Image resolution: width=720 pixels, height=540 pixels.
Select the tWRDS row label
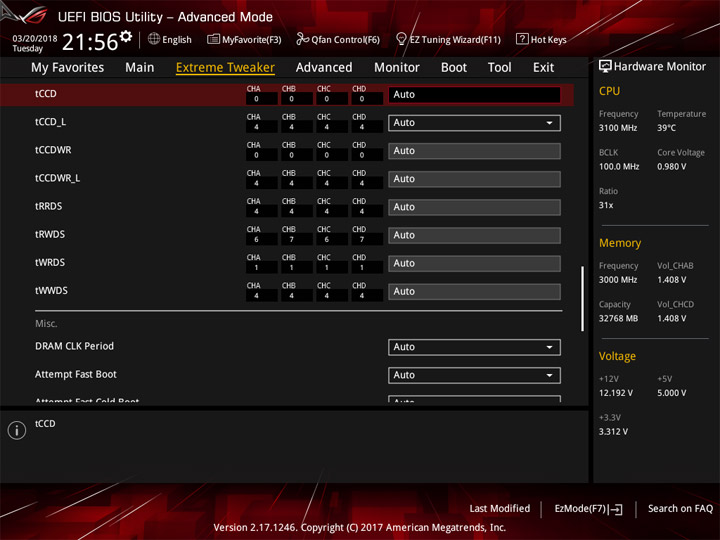click(x=50, y=263)
